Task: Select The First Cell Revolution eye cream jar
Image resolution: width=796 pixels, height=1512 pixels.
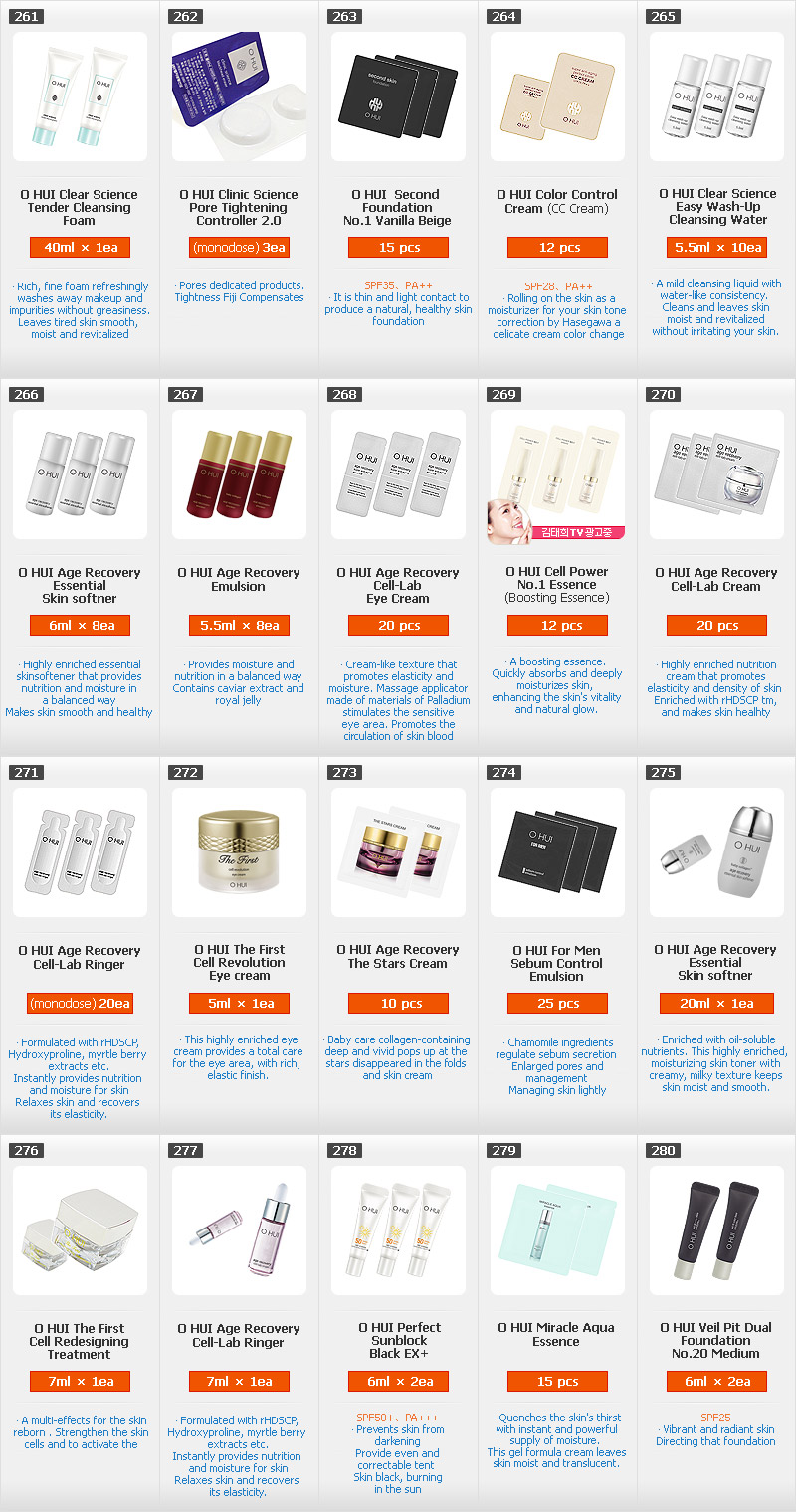Action: [239, 852]
